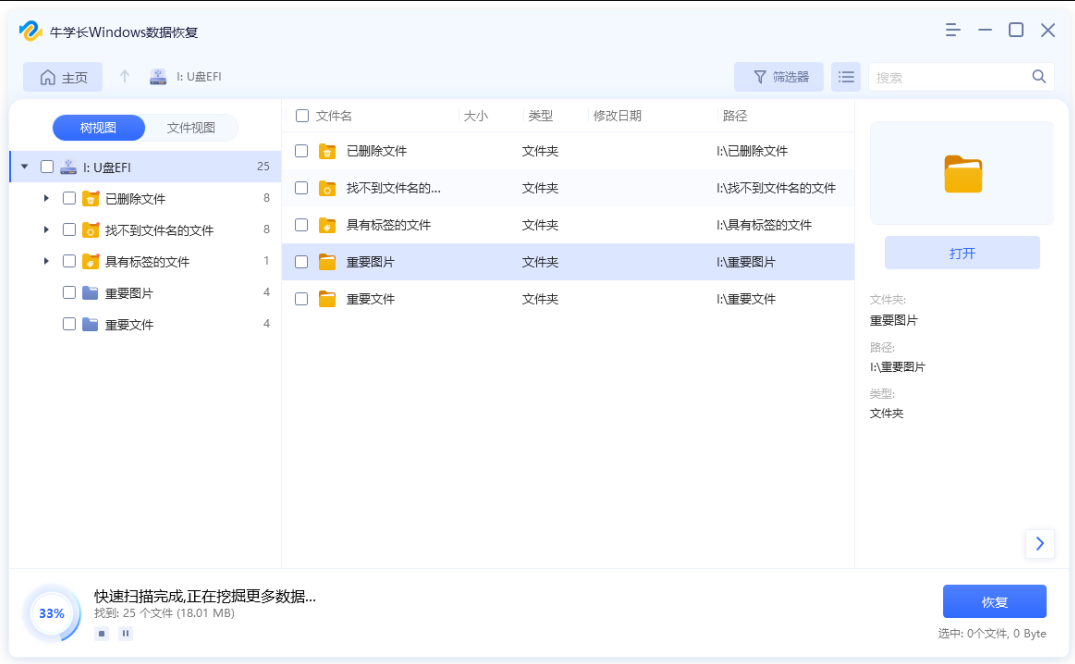This screenshot has height=664, width=1075.
Task: Click 重要图片 folder icon in file list
Action: tap(328, 262)
